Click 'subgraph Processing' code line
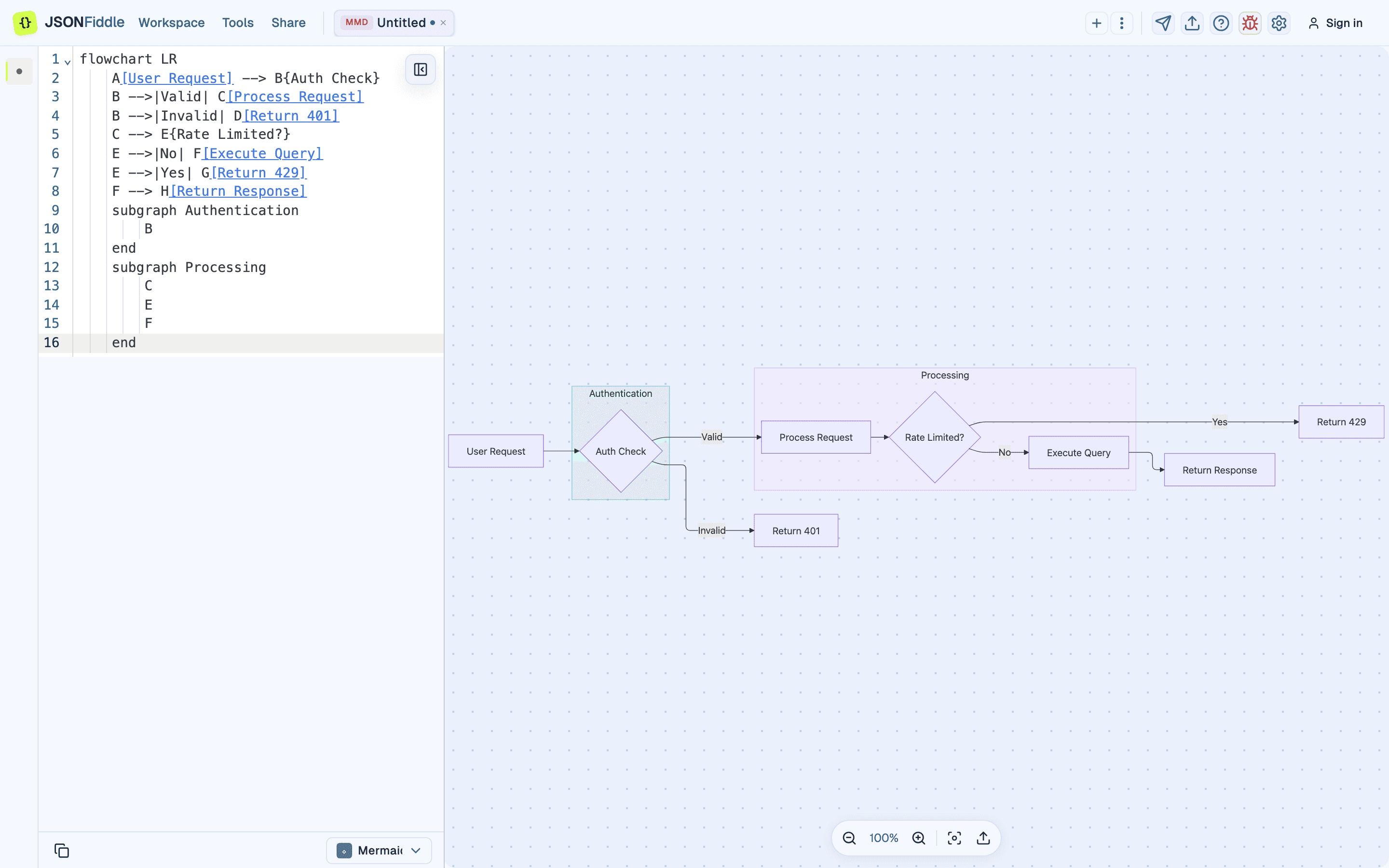The width and height of the screenshot is (1389, 868). [189, 267]
